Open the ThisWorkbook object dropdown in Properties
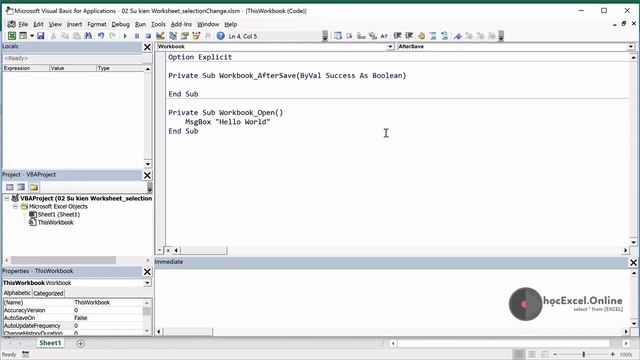The height and width of the screenshot is (360, 640). tap(147, 283)
